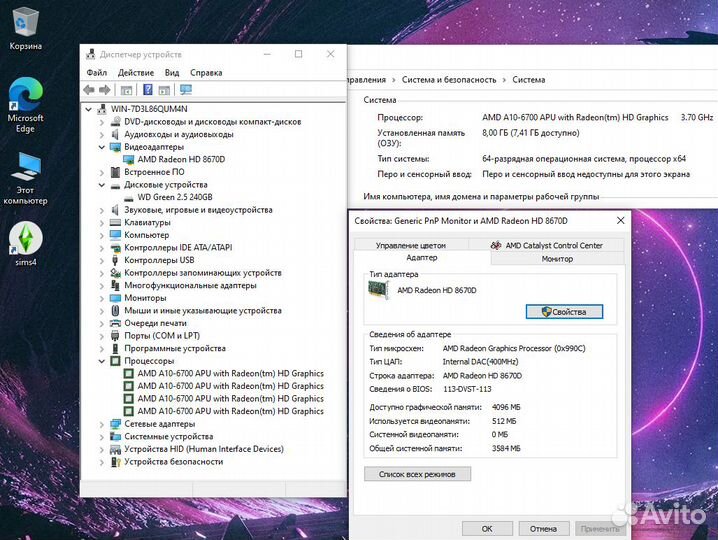
Task: Click the Порты (COM и LPT) icon
Action: pos(115,336)
